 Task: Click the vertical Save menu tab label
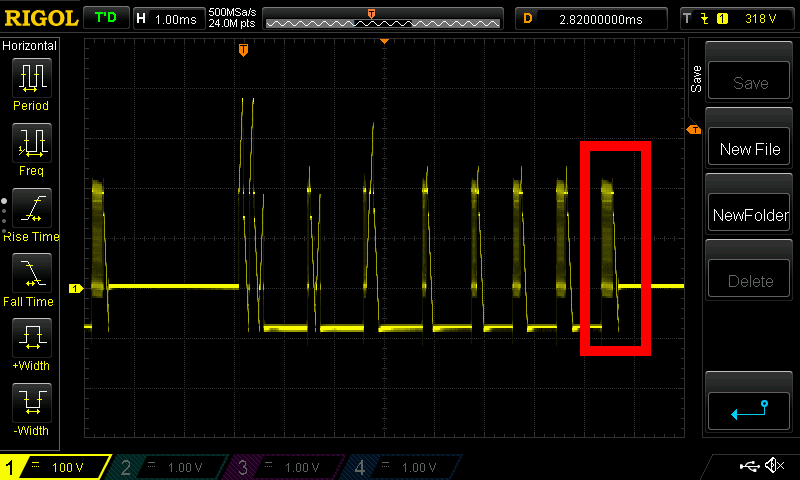(696, 79)
